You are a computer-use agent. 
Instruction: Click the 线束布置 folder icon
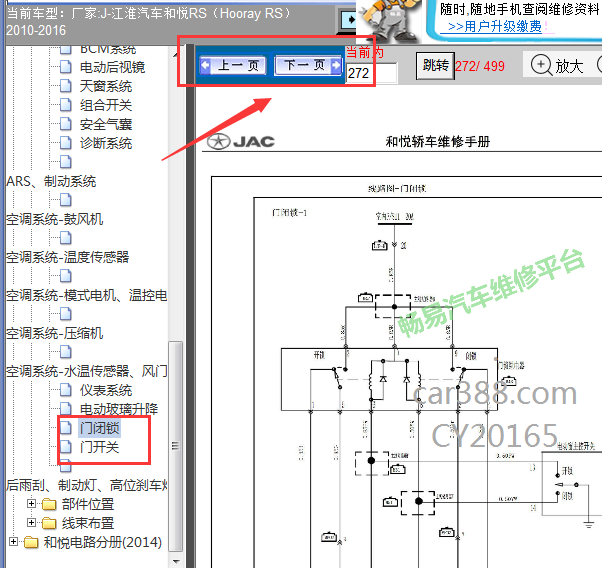pyautogui.click(x=49, y=523)
